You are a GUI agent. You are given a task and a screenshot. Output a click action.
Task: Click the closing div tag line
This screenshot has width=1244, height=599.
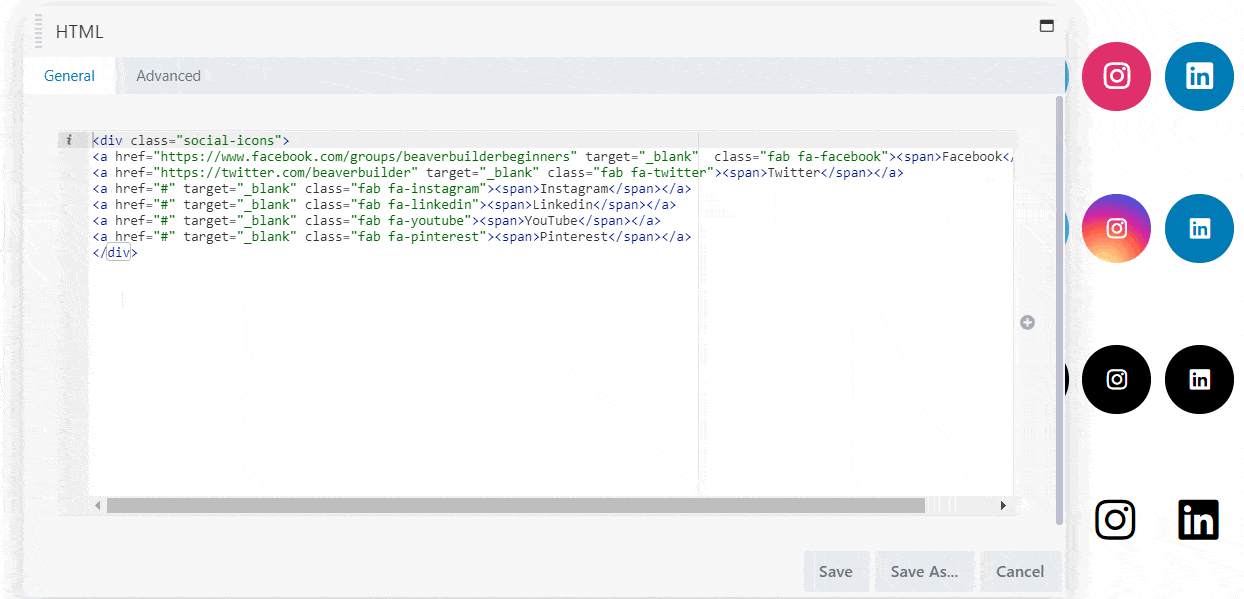(115, 253)
